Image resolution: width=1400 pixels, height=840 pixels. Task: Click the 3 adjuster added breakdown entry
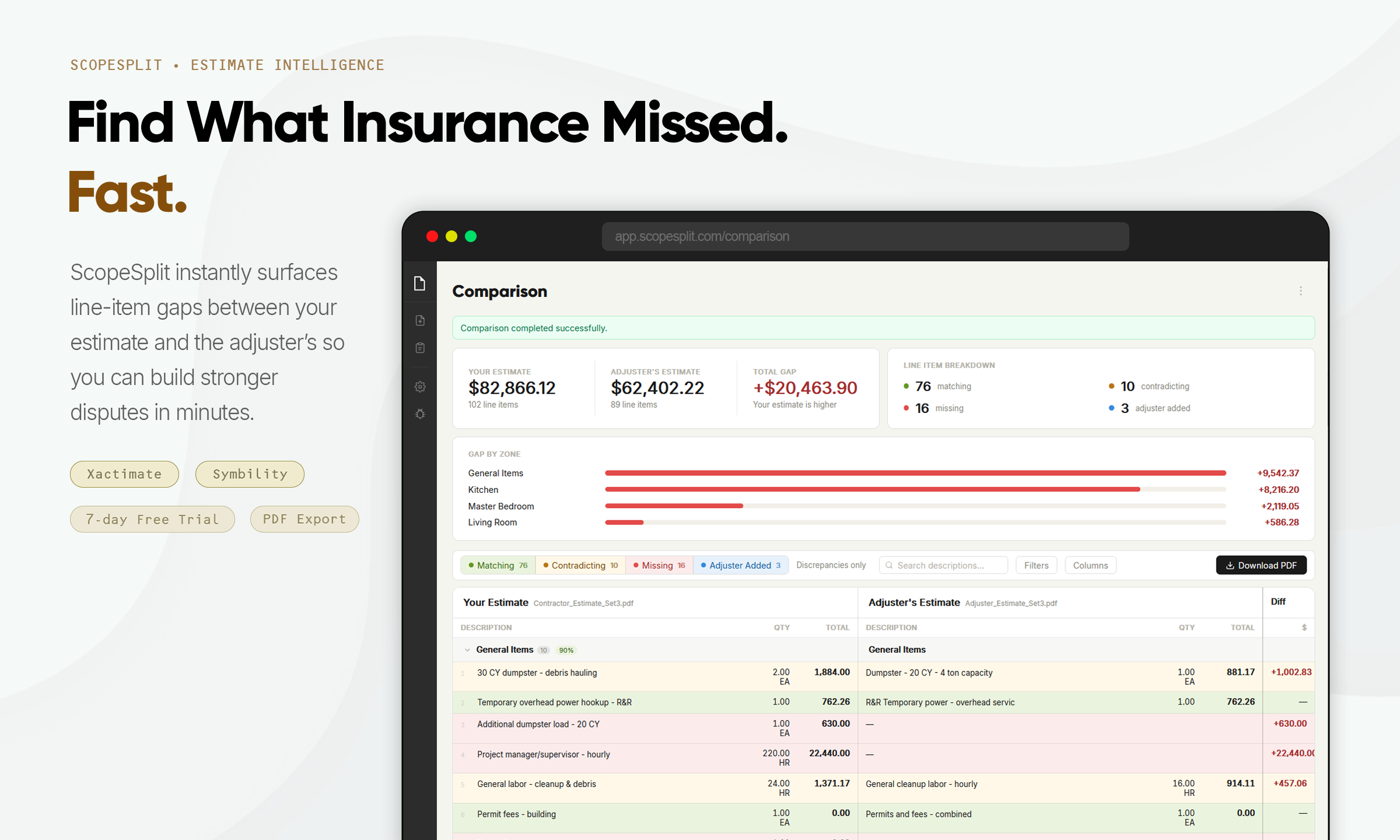pos(1149,408)
